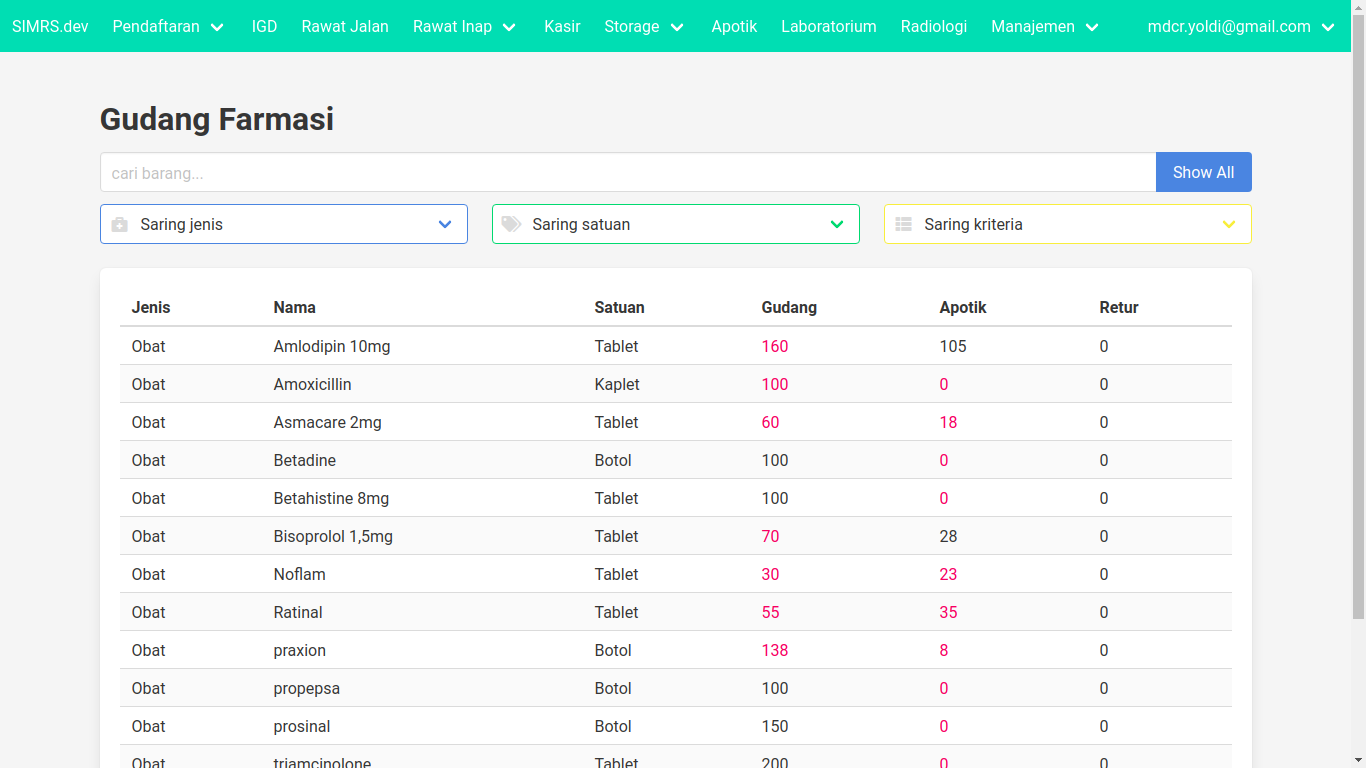Click the medkit icon in Saring jenis
1366x768 pixels.
pos(120,225)
